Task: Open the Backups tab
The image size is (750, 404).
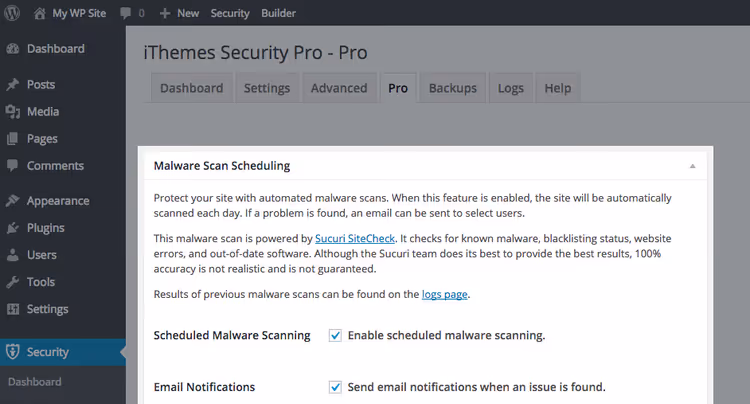Action: tap(453, 88)
